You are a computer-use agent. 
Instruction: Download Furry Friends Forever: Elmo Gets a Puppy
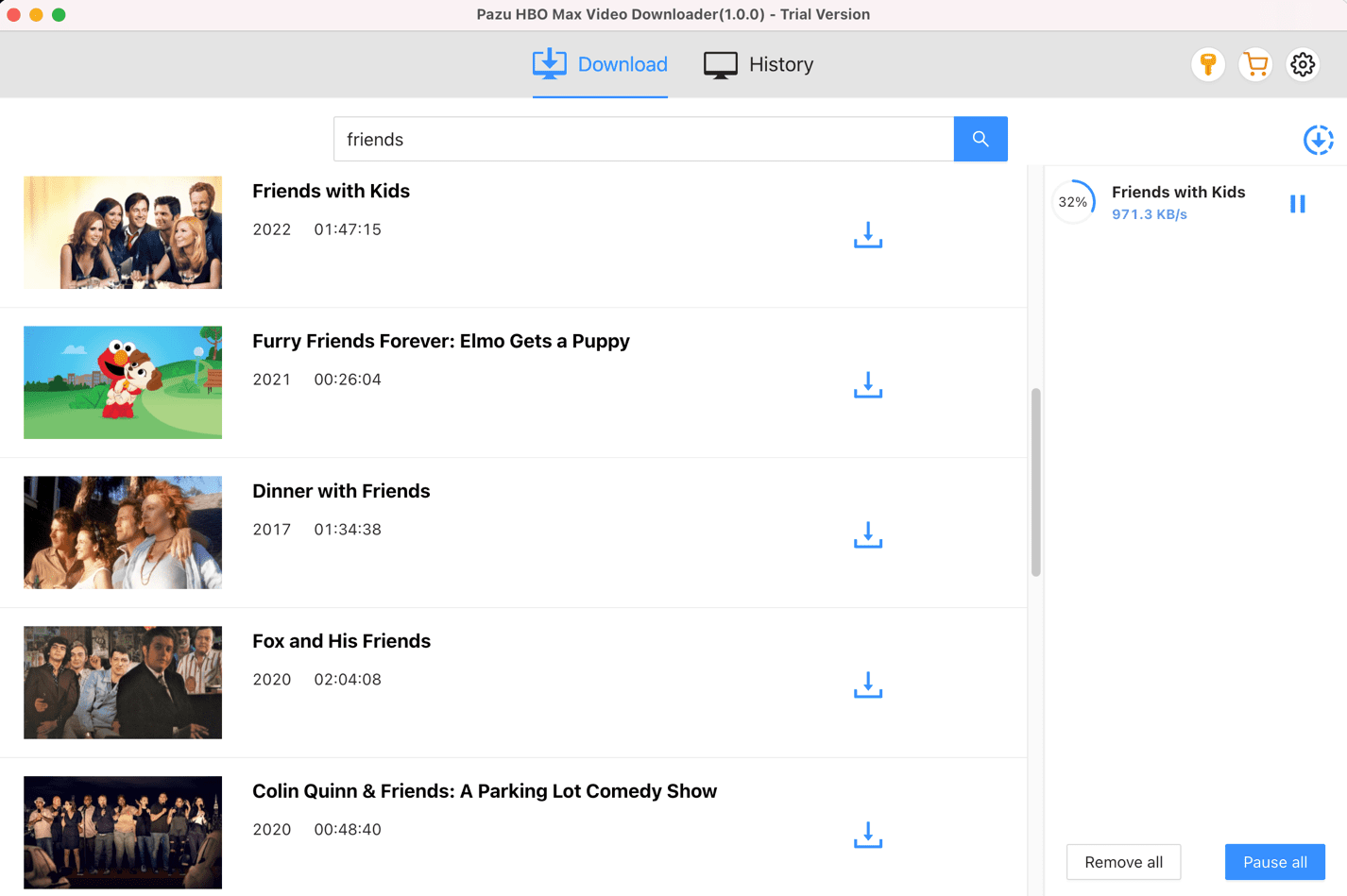click(x=867, y=385)
